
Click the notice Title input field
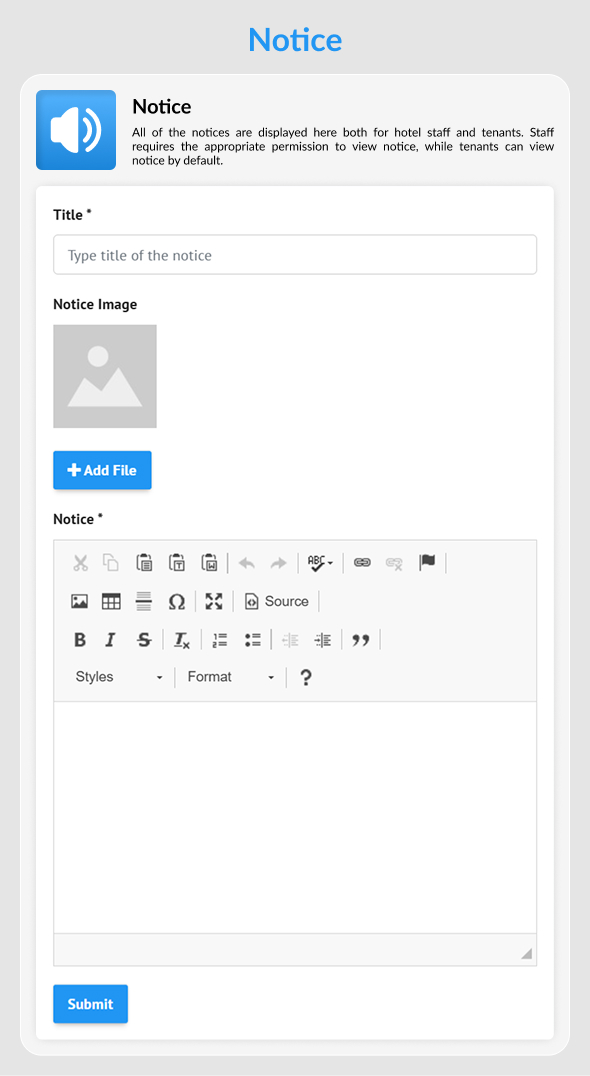295,255
